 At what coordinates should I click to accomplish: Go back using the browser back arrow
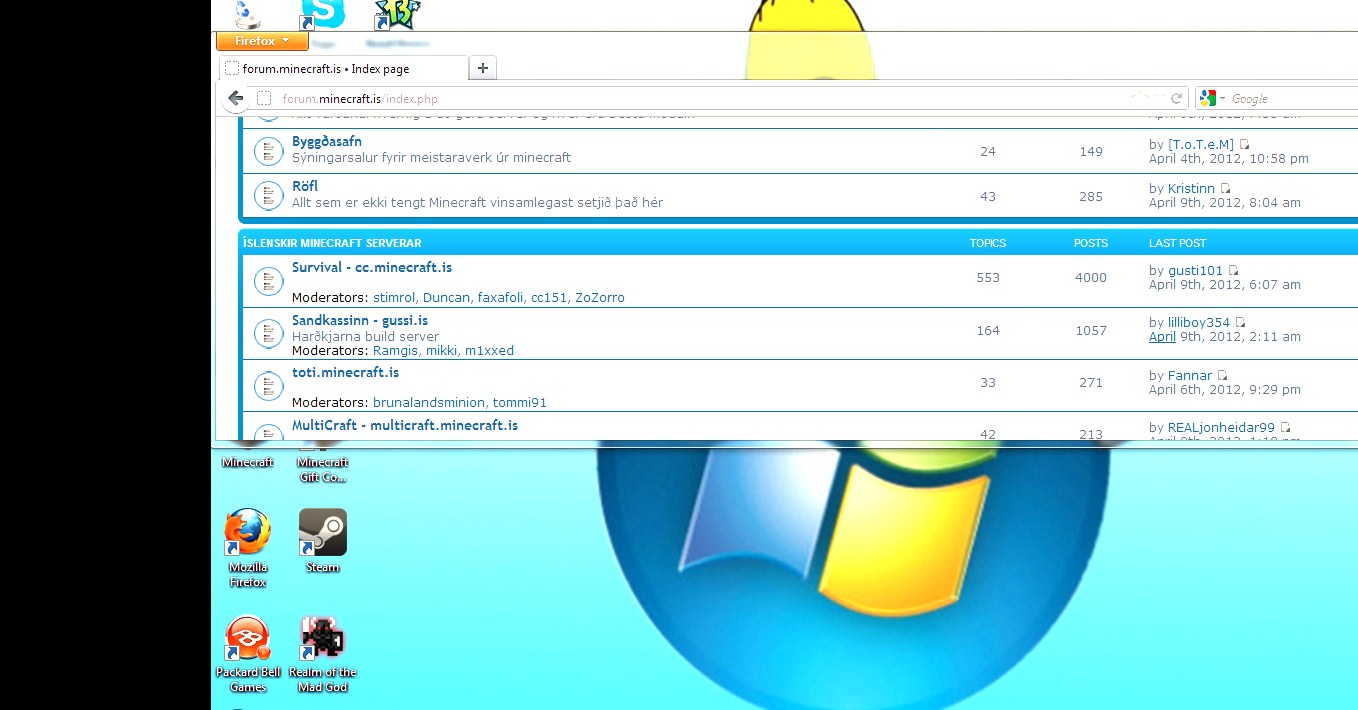tap(235, 98)
